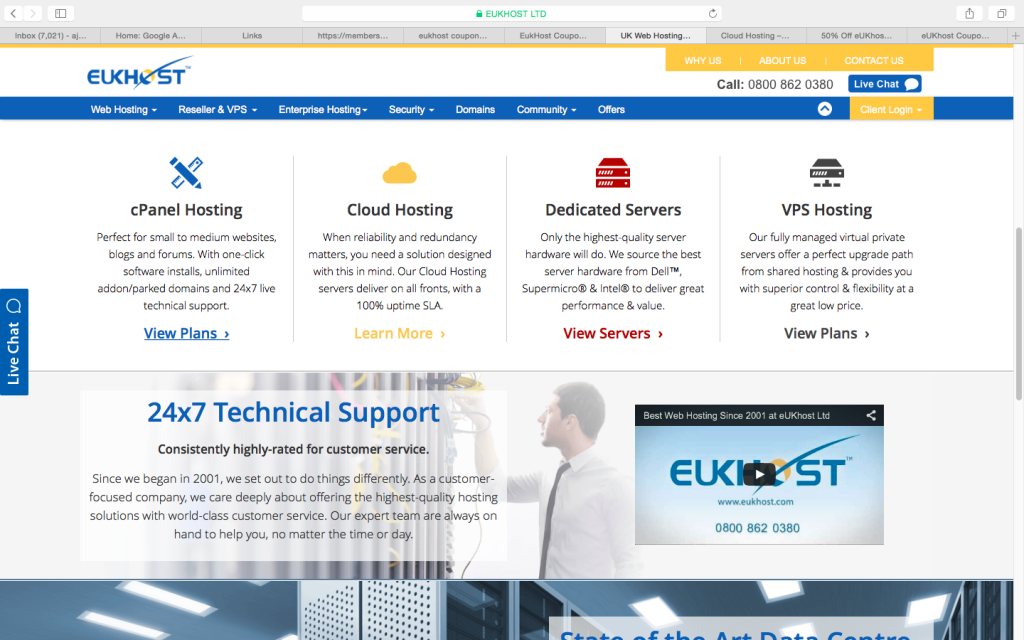
Task: Expand the Web Hosting dropdown menu
Action: tap(123, 109)
